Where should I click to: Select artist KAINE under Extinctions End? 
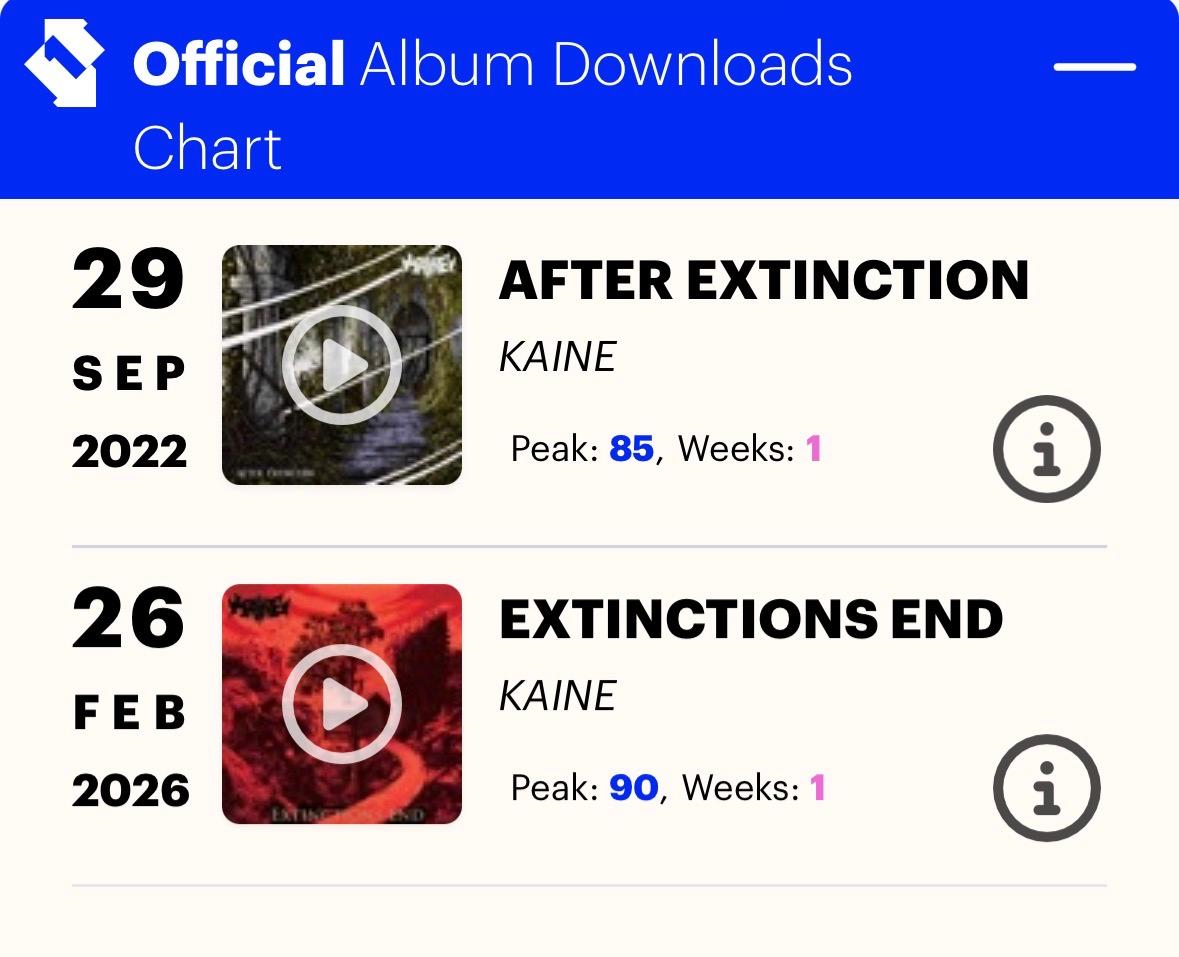[x=557, y=696]
